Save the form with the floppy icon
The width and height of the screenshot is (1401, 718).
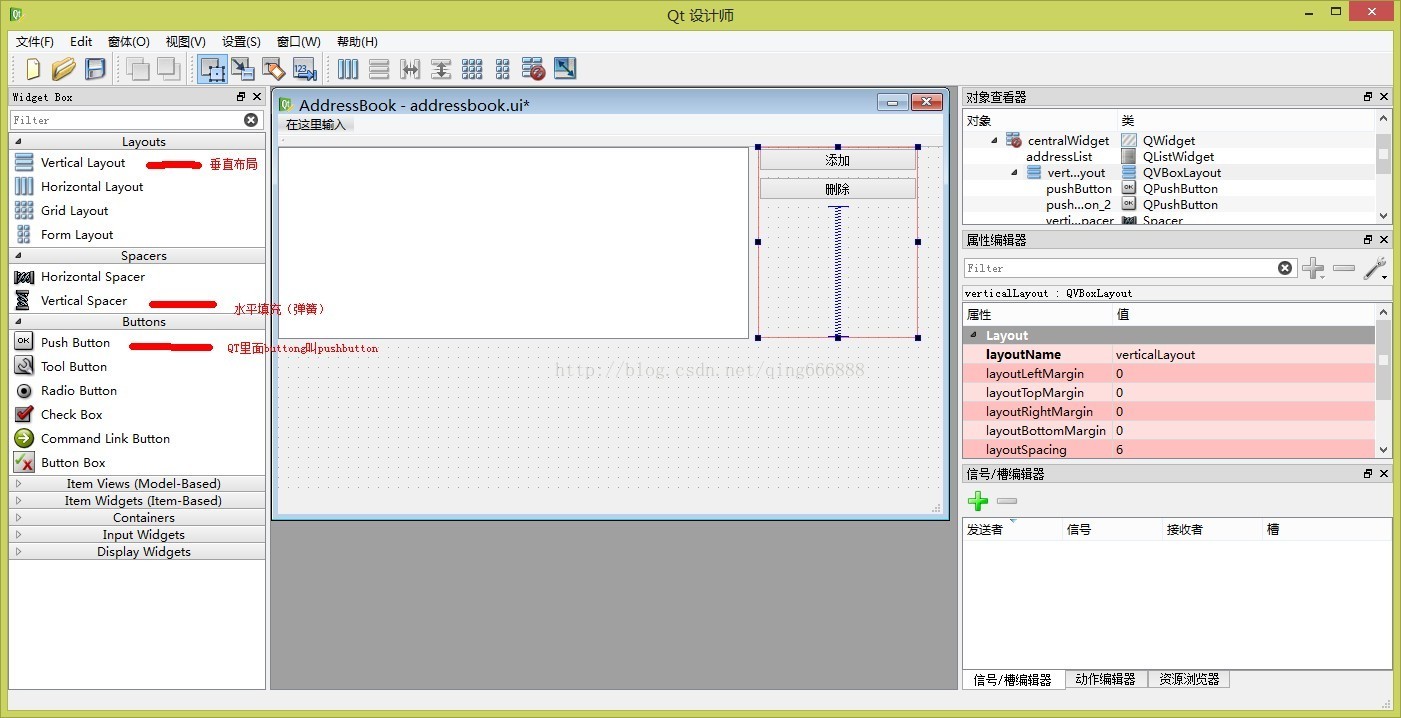[x=95, y=69]
